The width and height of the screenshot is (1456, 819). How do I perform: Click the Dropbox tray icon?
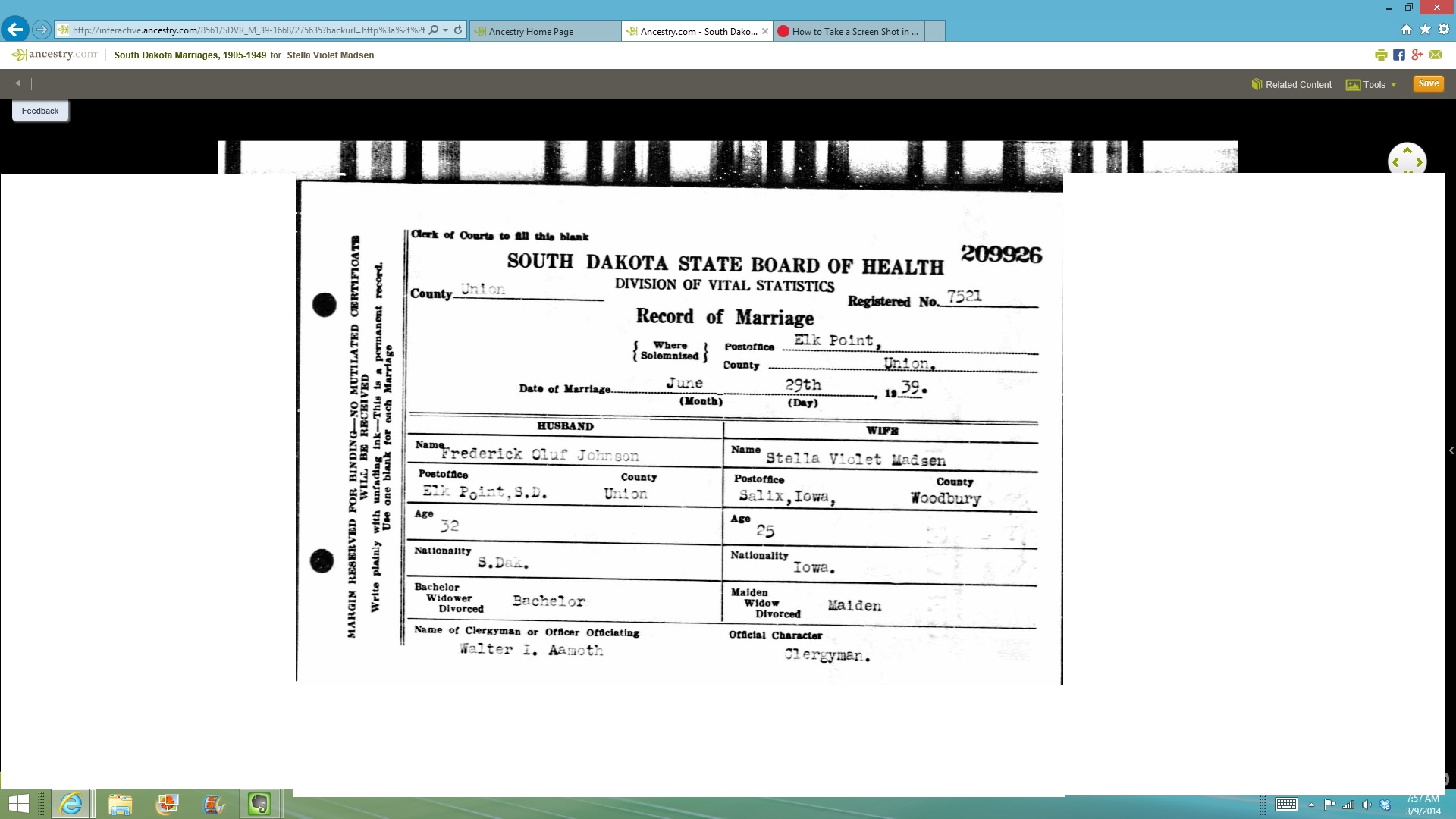pyautogui.click(x=1385, y=805)
